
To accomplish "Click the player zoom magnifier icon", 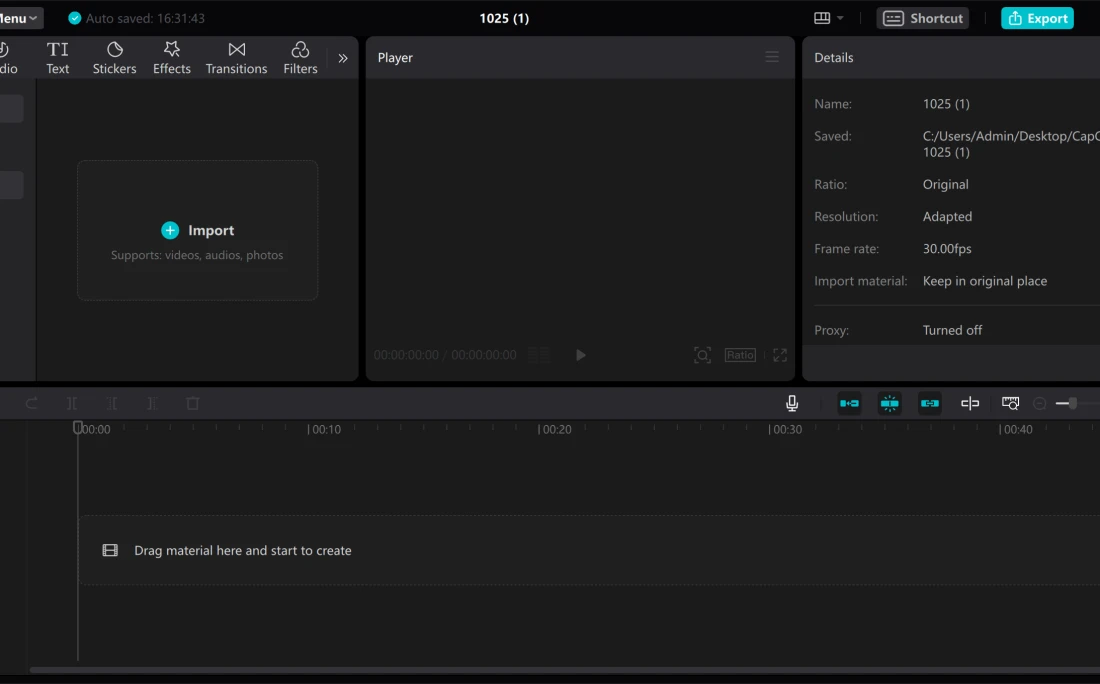I will [703, 355].
